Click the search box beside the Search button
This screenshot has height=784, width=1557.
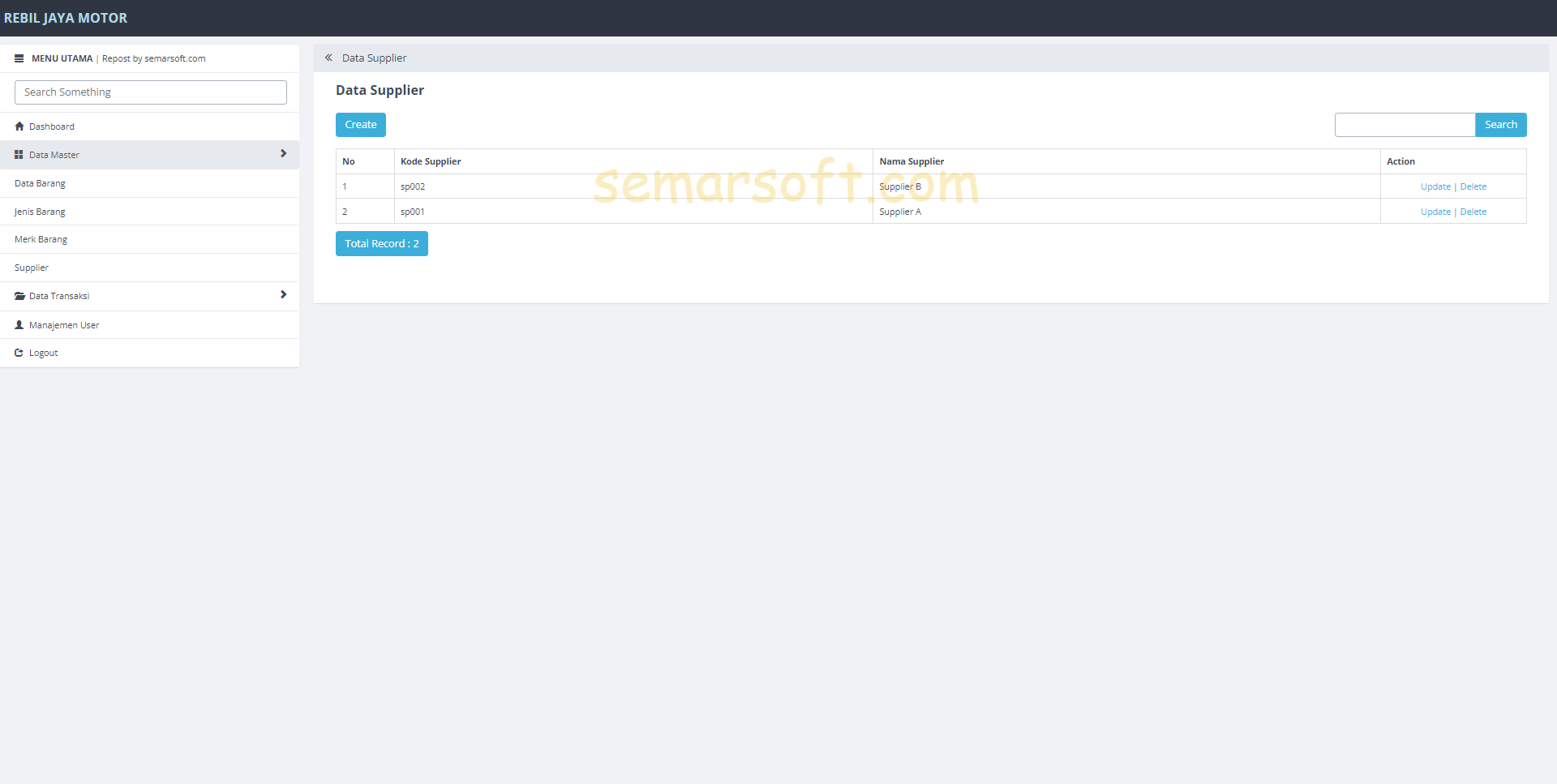[x=1405, y=124]
